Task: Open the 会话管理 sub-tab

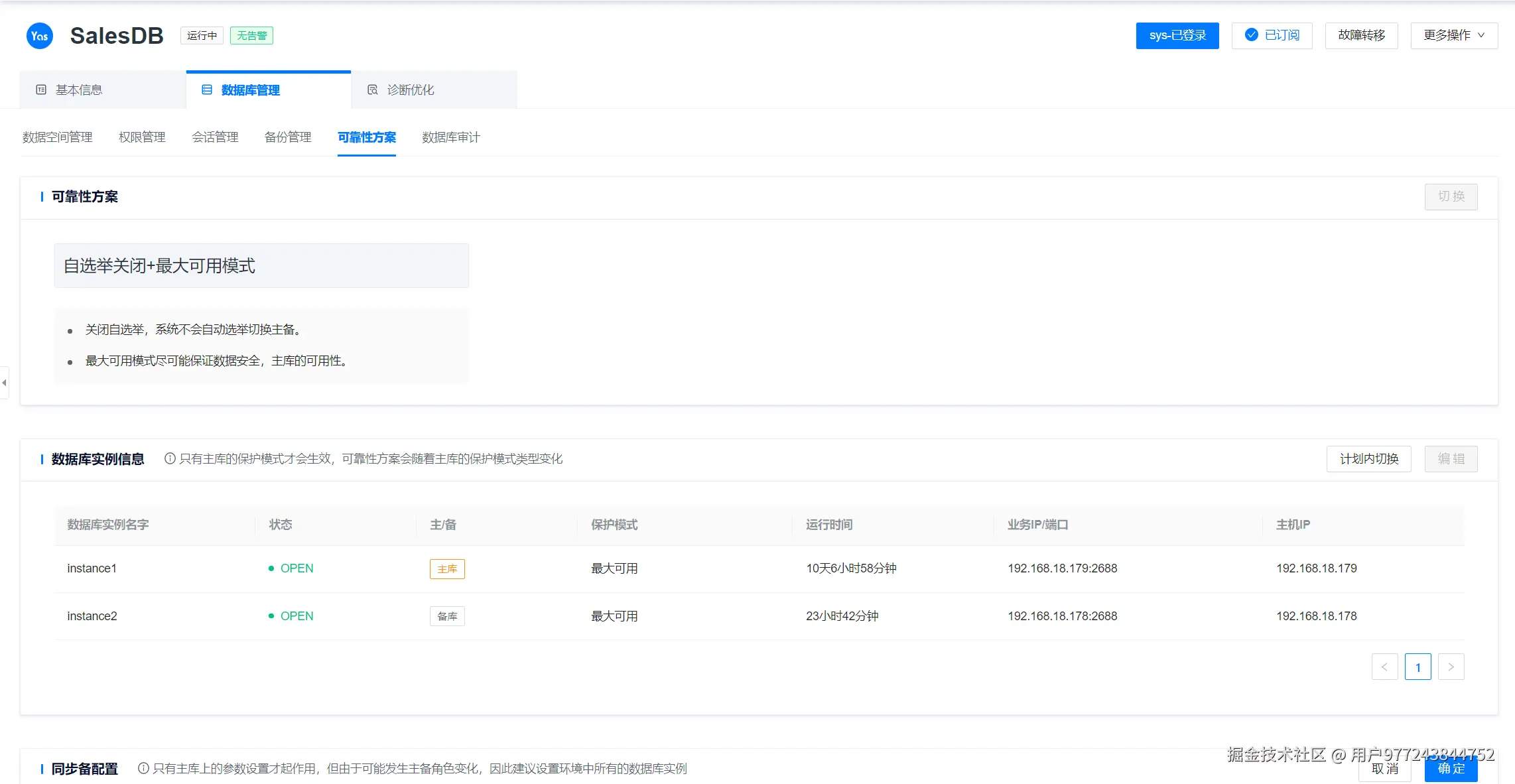Action: click(x=215, y=137)
